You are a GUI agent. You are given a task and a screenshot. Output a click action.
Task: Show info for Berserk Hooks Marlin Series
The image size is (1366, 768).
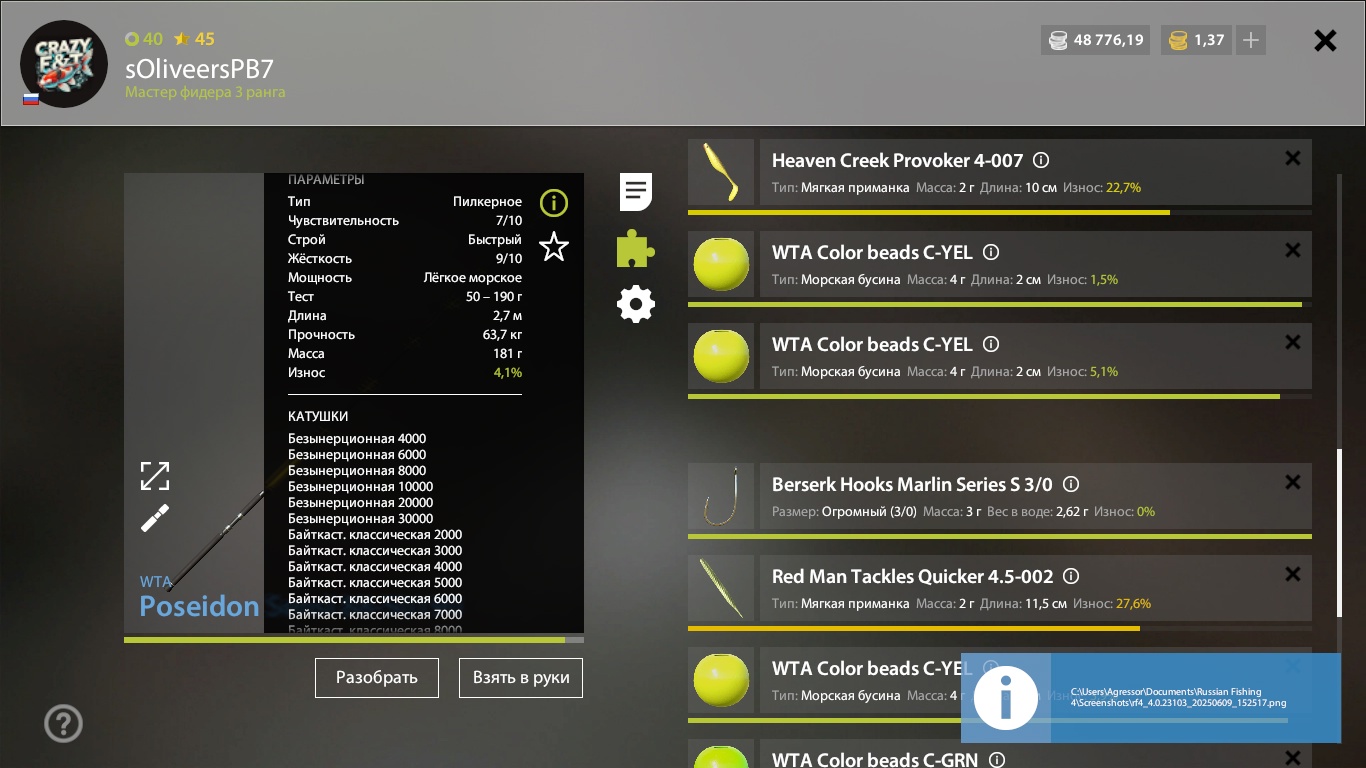[x=1071, y=484]
